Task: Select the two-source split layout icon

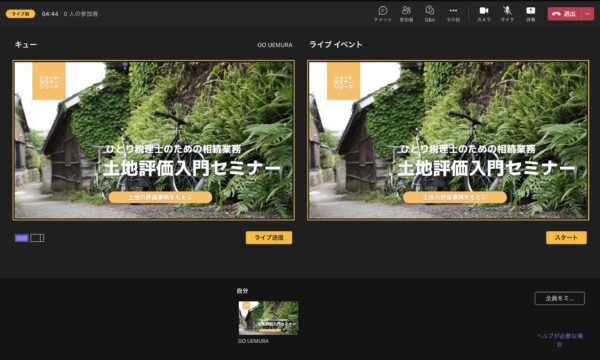Action: 38,238
